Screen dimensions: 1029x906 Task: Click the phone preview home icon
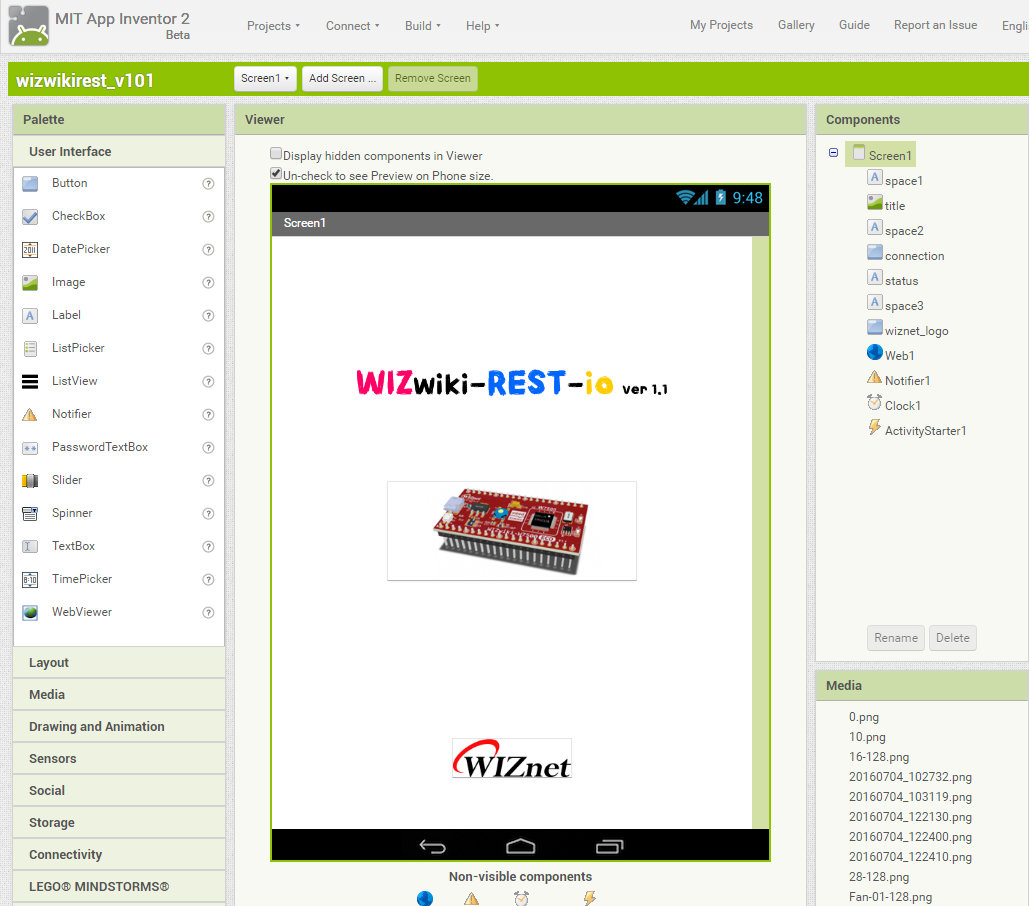(x=520, y=846)
